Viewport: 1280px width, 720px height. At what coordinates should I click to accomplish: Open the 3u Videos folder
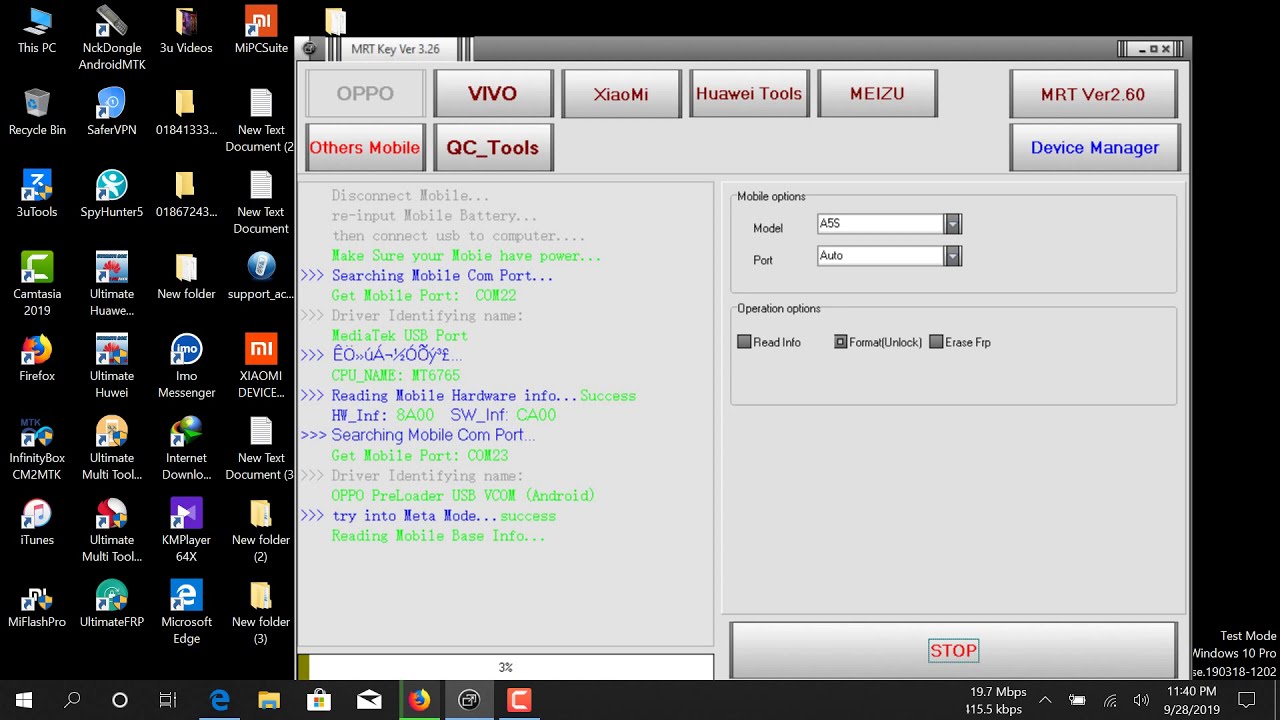pyautogui.click(x=186, y=30)
